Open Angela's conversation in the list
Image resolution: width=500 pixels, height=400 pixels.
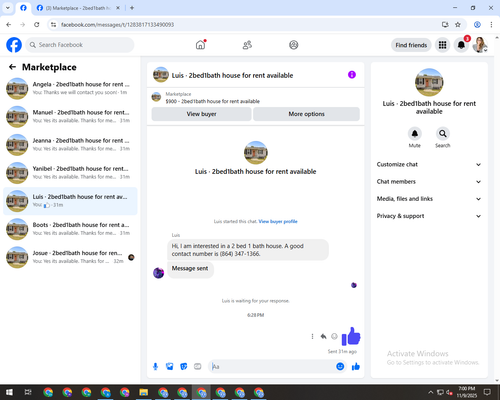tap(70, 88)
